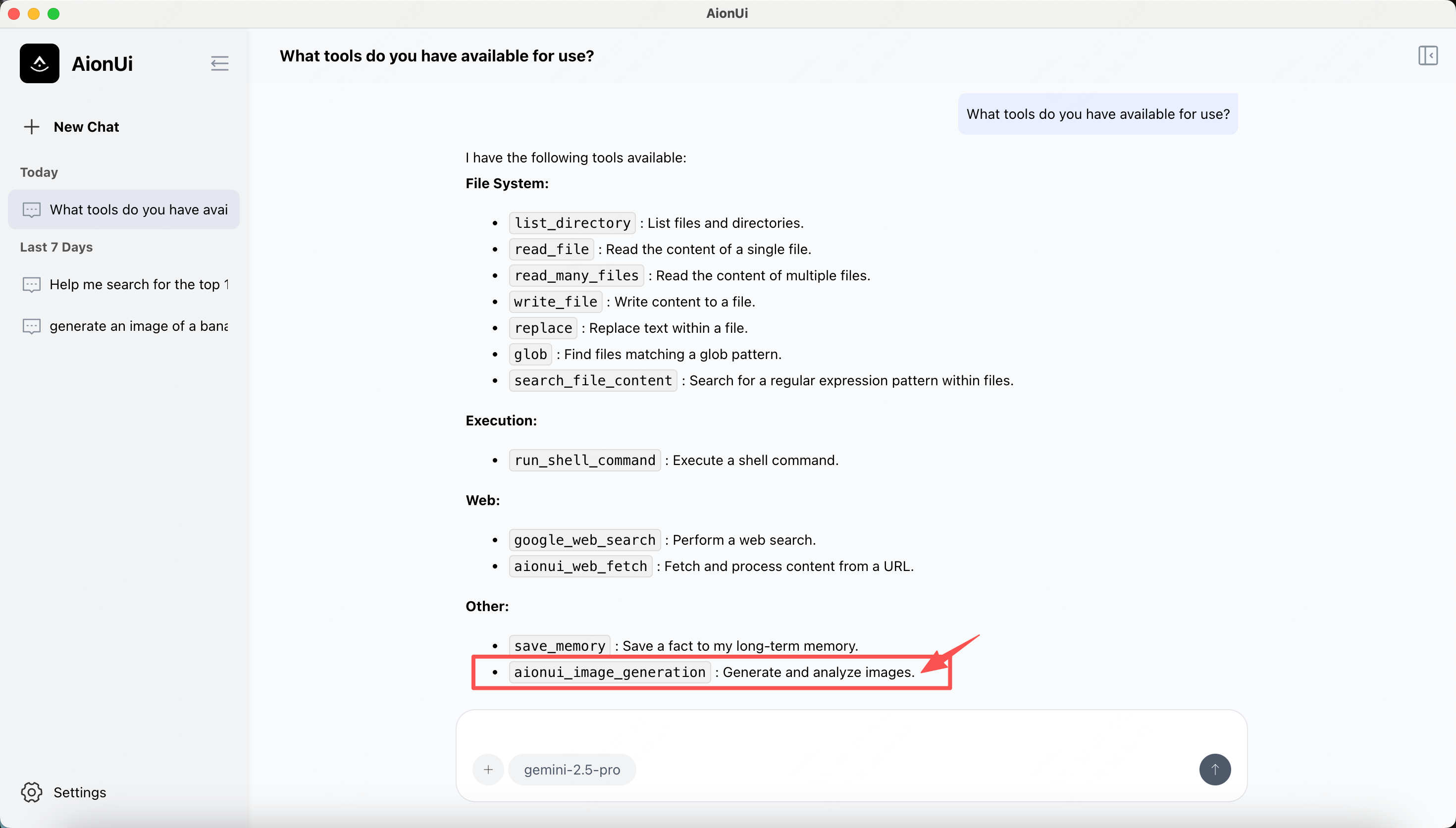Open the Settings gear icon

(x=32, y=792)
